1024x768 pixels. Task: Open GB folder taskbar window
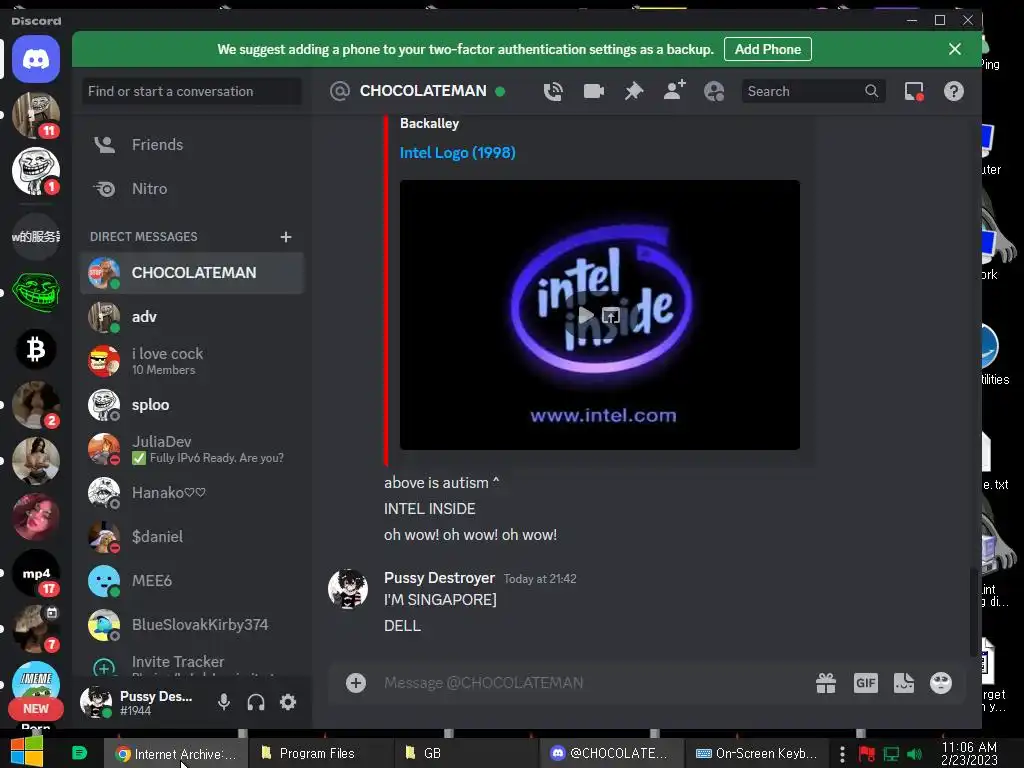[466, 754]
